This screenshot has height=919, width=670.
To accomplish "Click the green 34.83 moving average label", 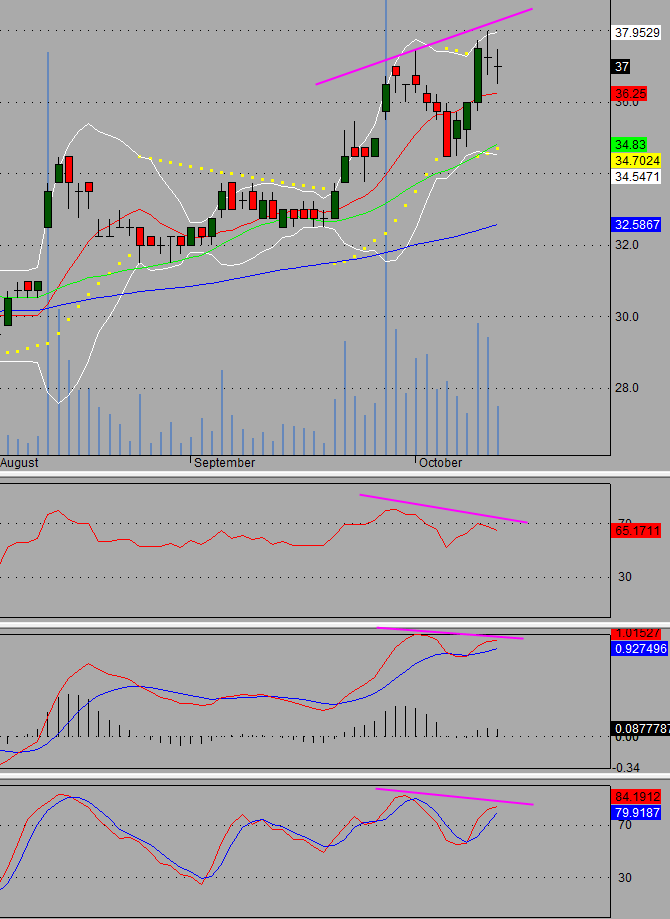I will (x=630, y=145).
